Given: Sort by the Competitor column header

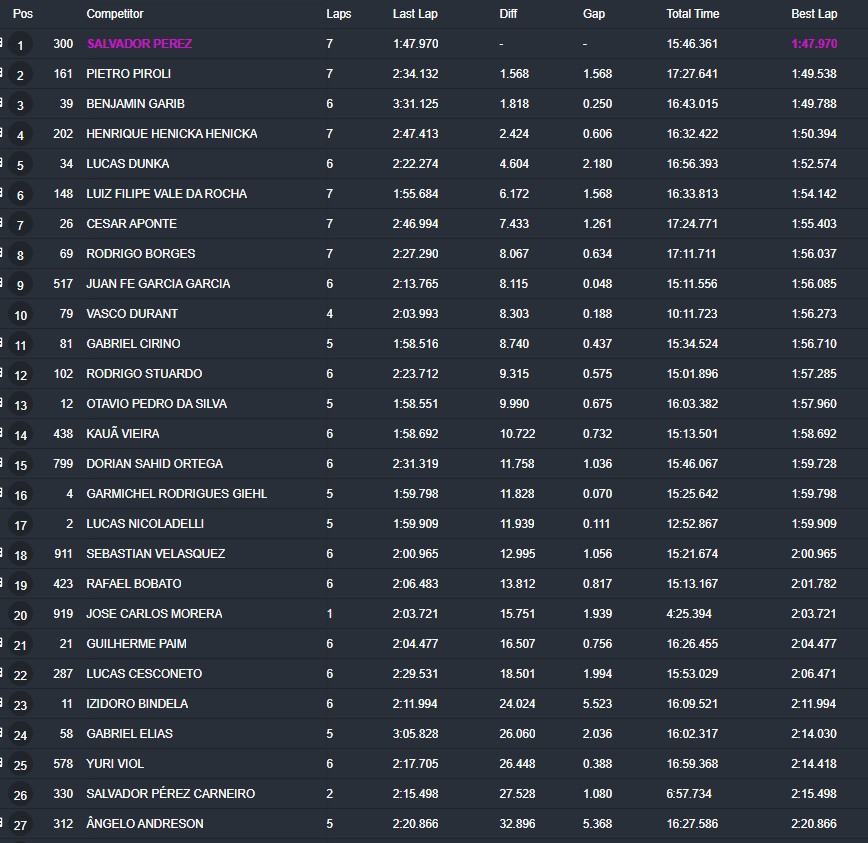Looking at the screenshot, I should tap(115, 14).
